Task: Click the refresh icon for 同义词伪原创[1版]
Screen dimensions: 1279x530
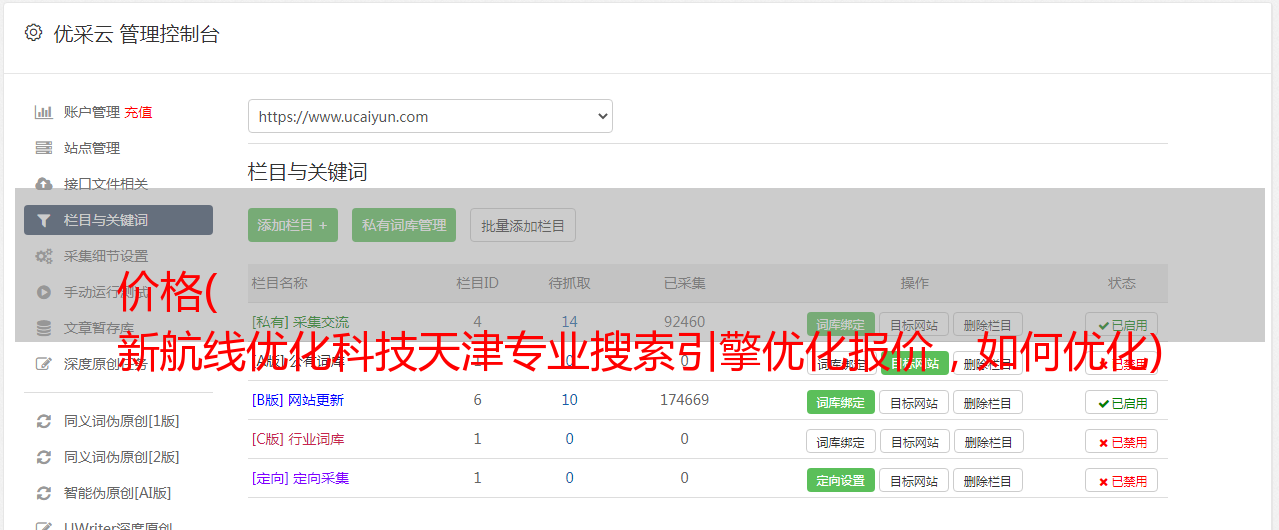Action: coord(44,421)
